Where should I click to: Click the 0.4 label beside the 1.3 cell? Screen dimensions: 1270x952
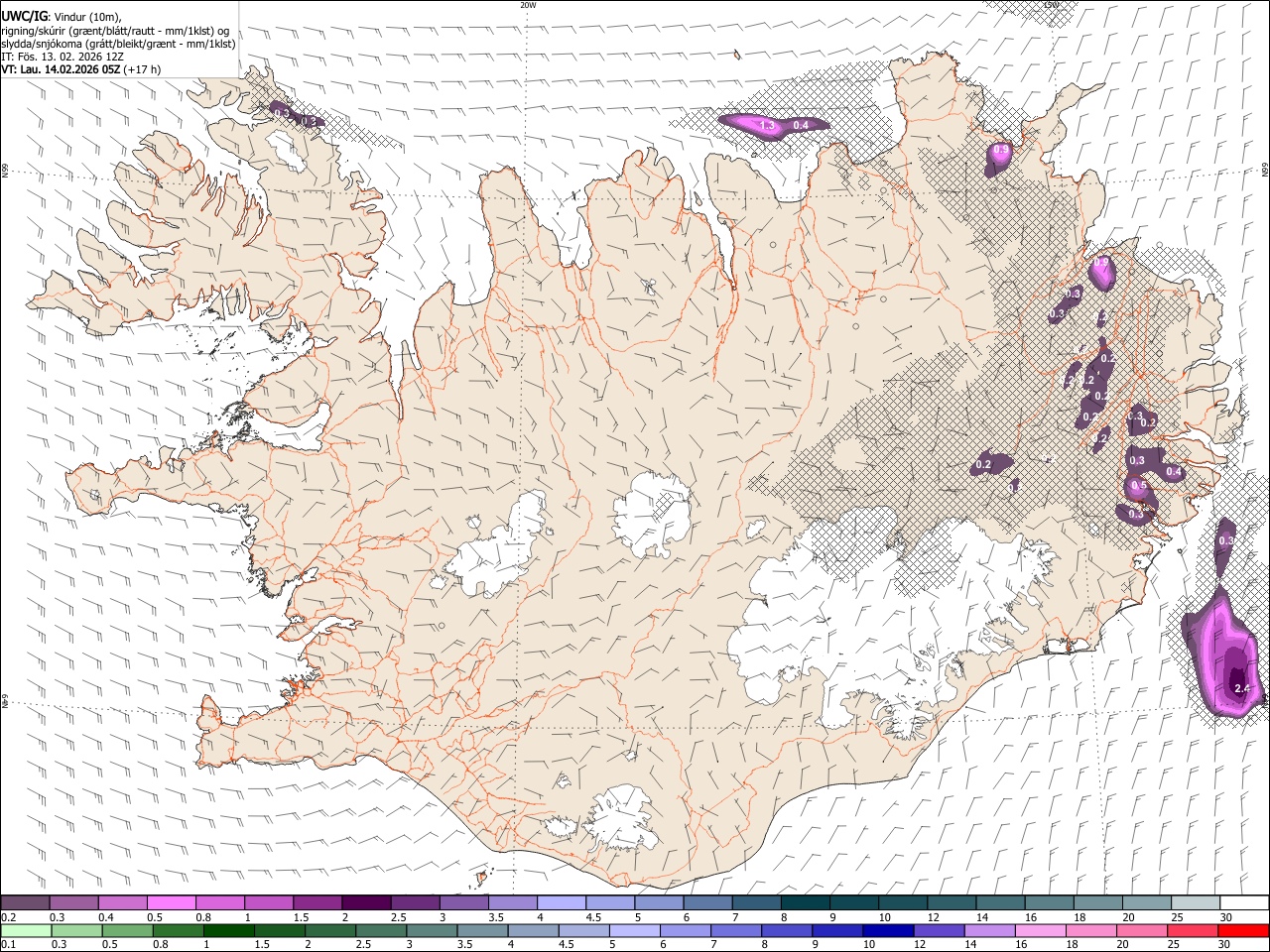tap(801, 125)
